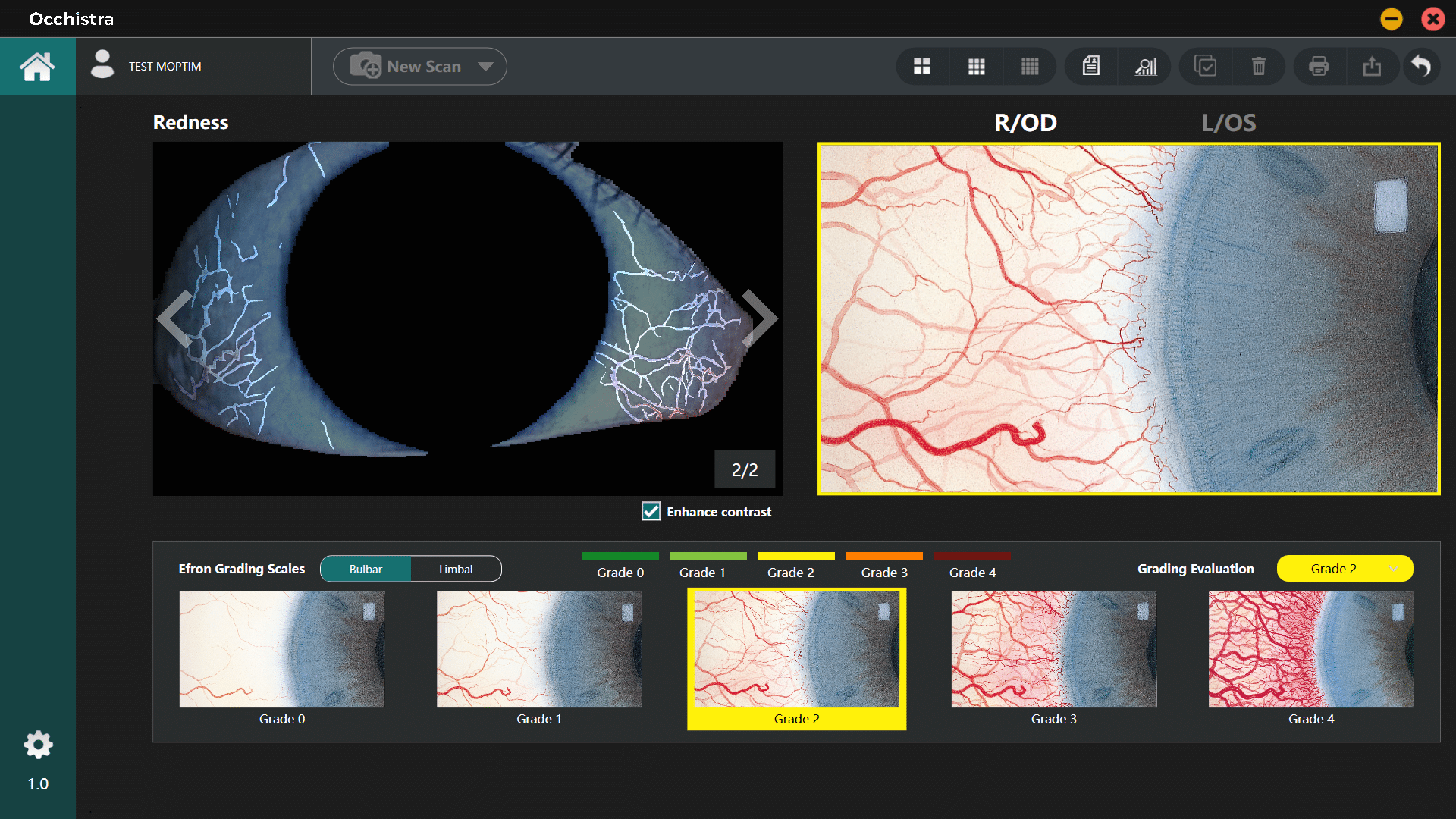Switch grading scale to Limbal
The image size is (1456, 819).
[x=456, y=570]
